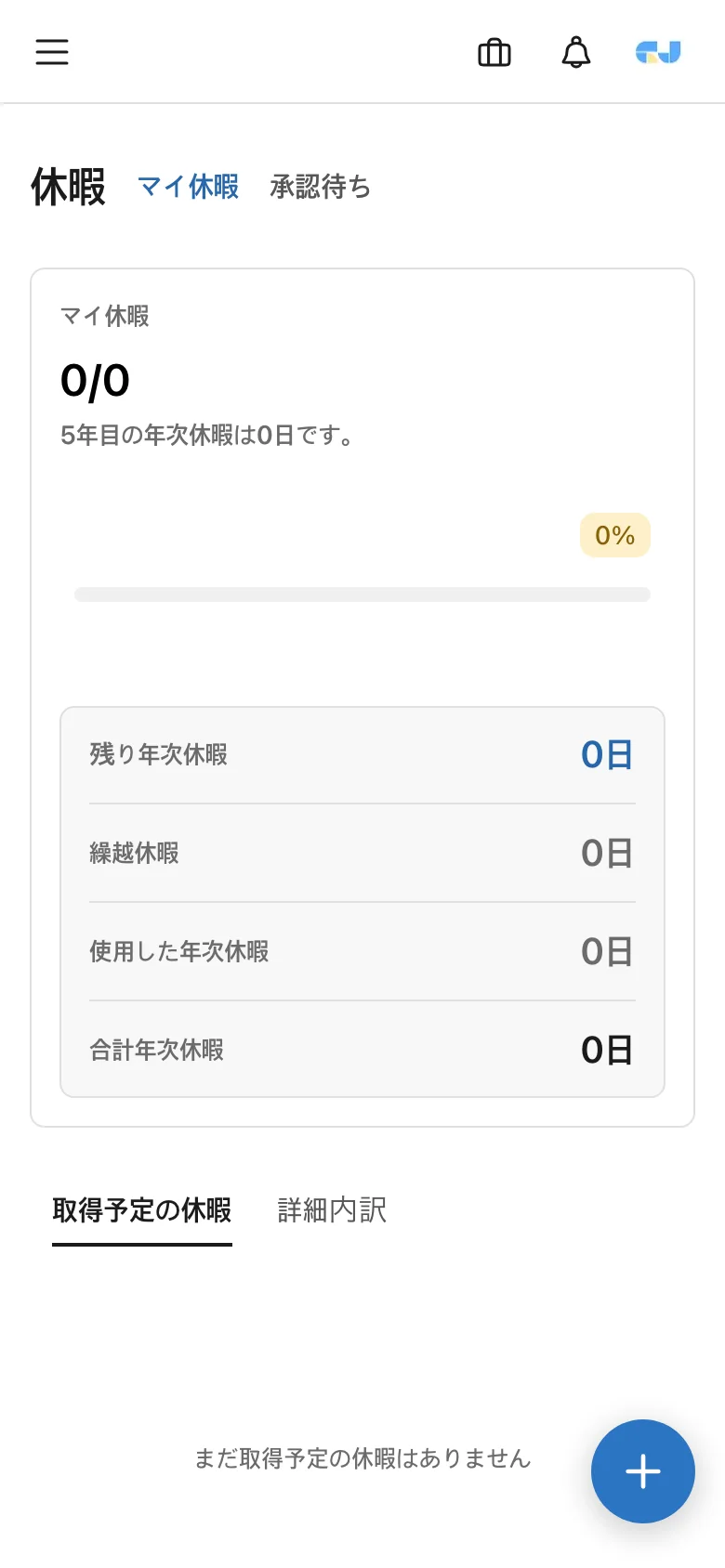Click the 休暇 page heading
Image resolution: width=725 pixels, height=1568 pixels.
tap(69, 187)
